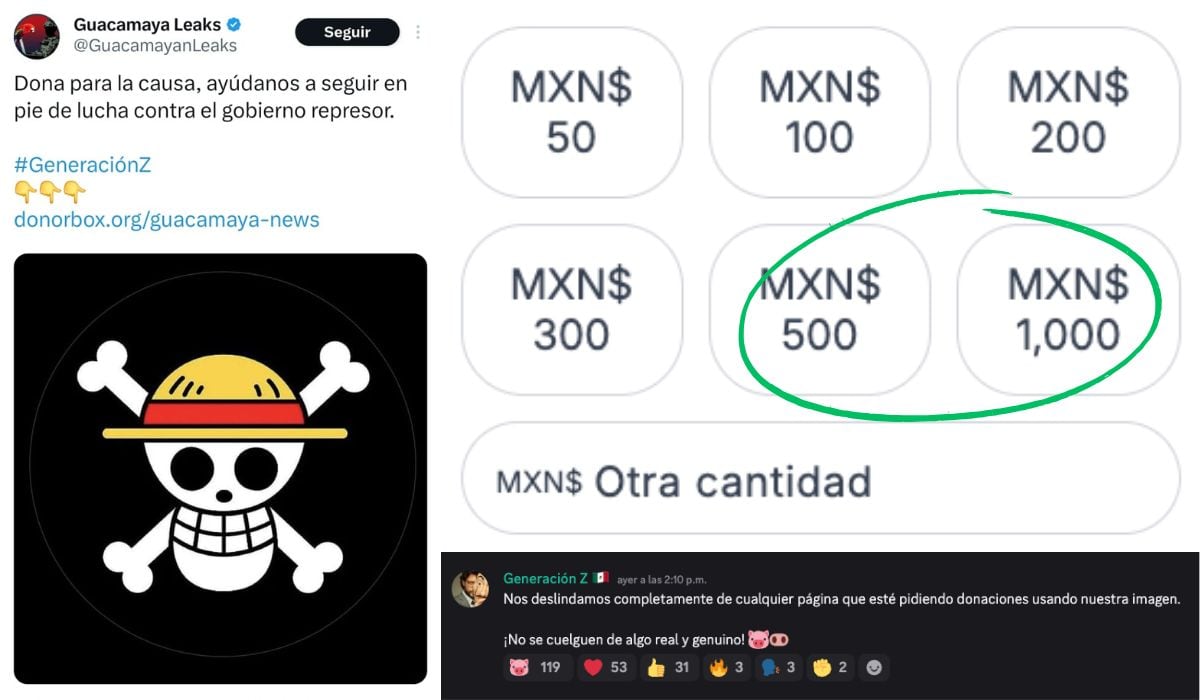
Task: Choose the MXN$ 300 donation option
Action: (x=571, y=310)
